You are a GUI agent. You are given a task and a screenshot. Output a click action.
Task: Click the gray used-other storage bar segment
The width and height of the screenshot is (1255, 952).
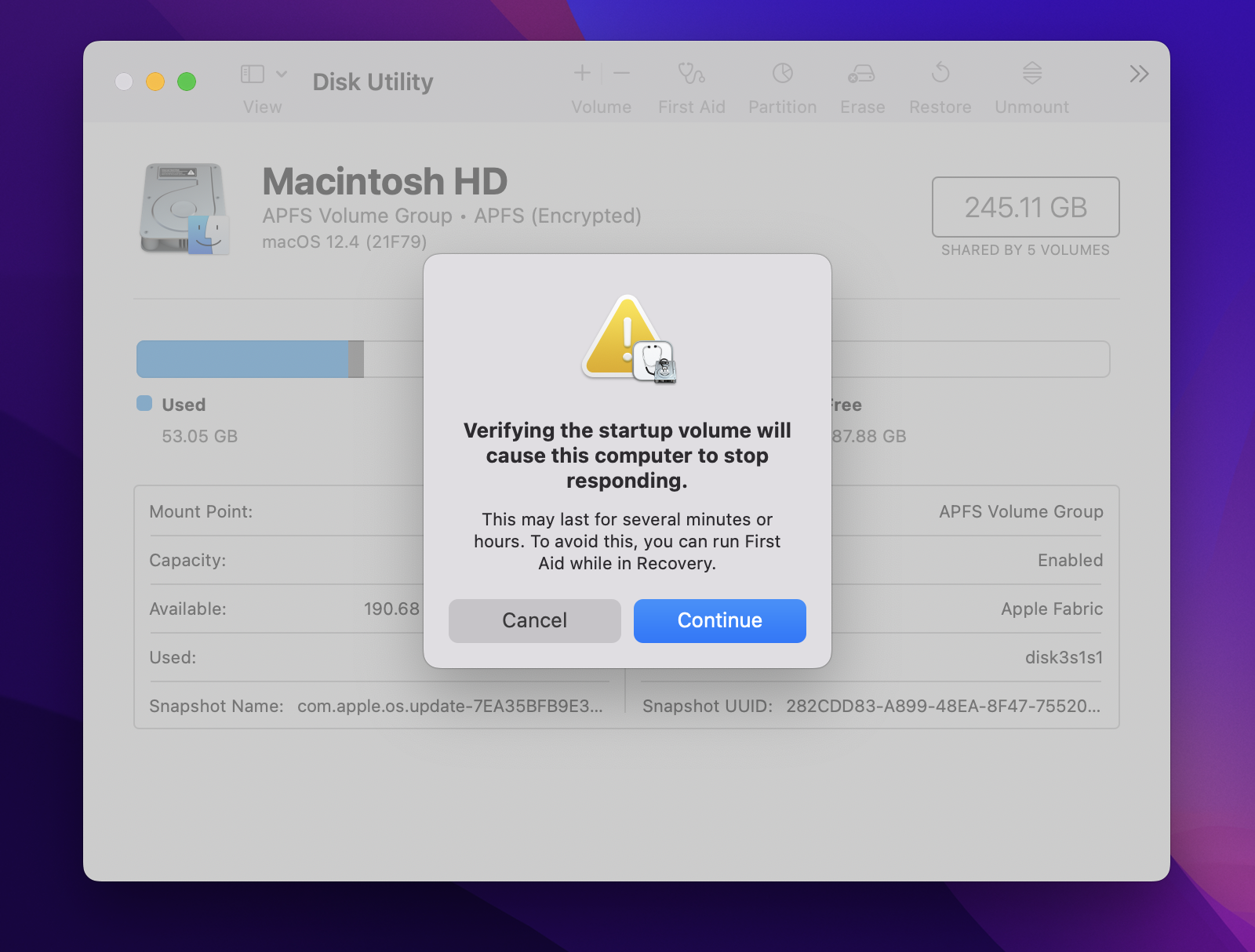pos(356,359)
